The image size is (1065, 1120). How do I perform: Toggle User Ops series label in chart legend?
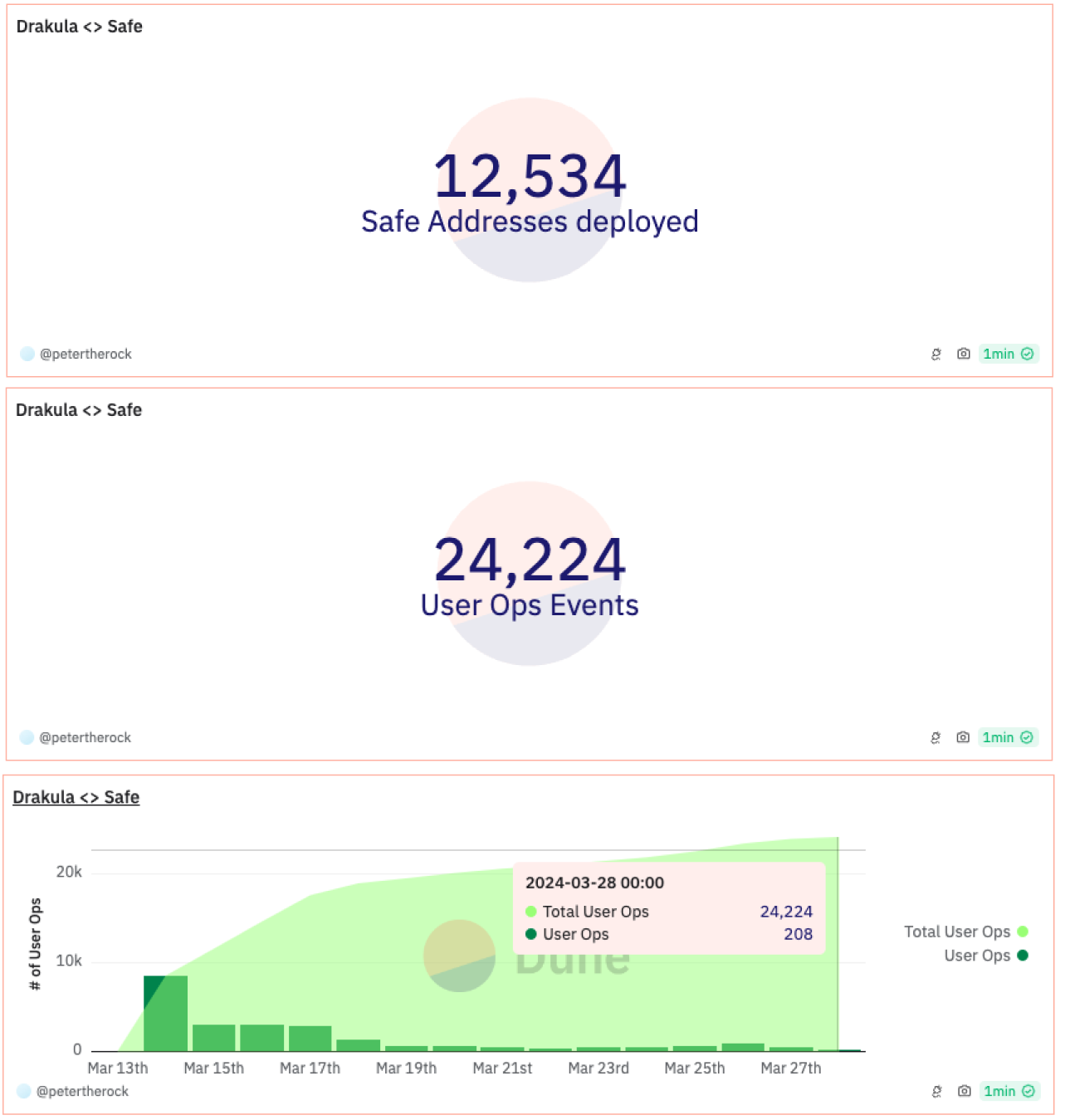click(x=977, y=956)
